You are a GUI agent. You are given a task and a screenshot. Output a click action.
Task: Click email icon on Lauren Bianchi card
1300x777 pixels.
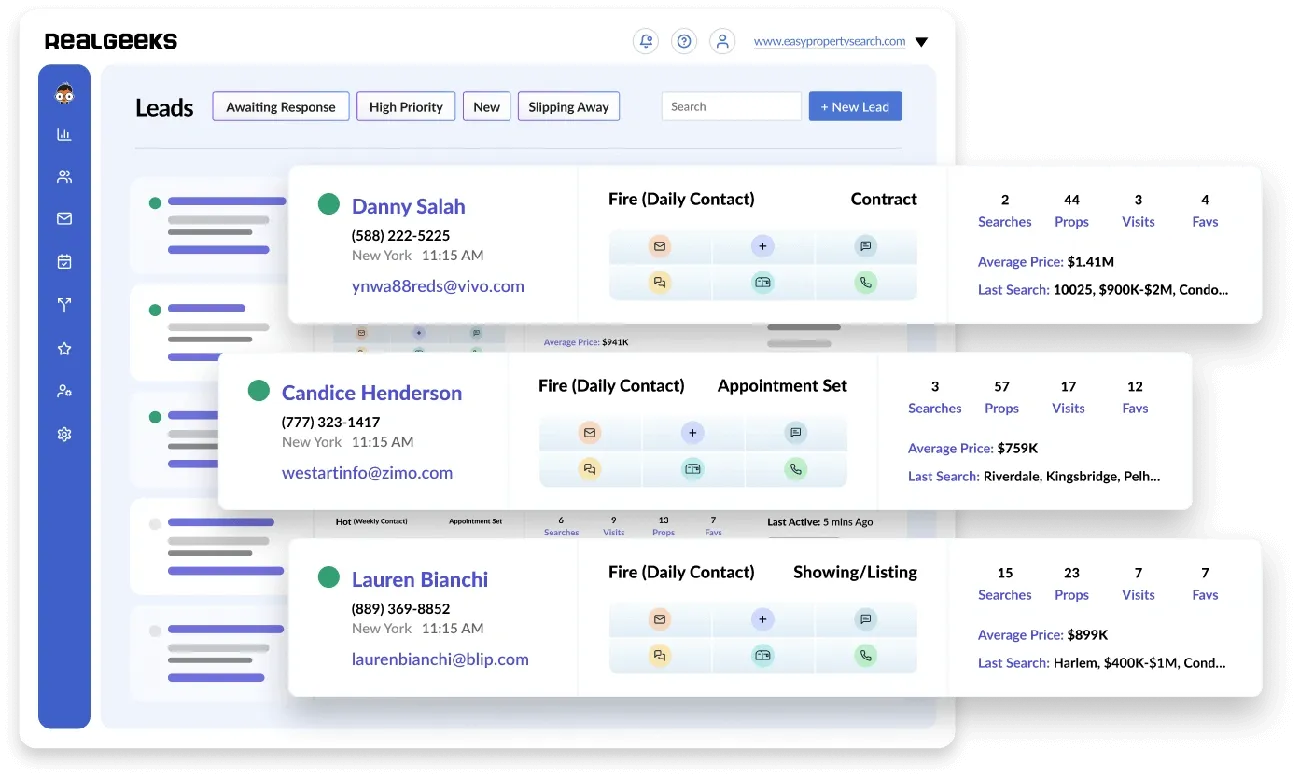pyautogui.click(x=659, y=620)
